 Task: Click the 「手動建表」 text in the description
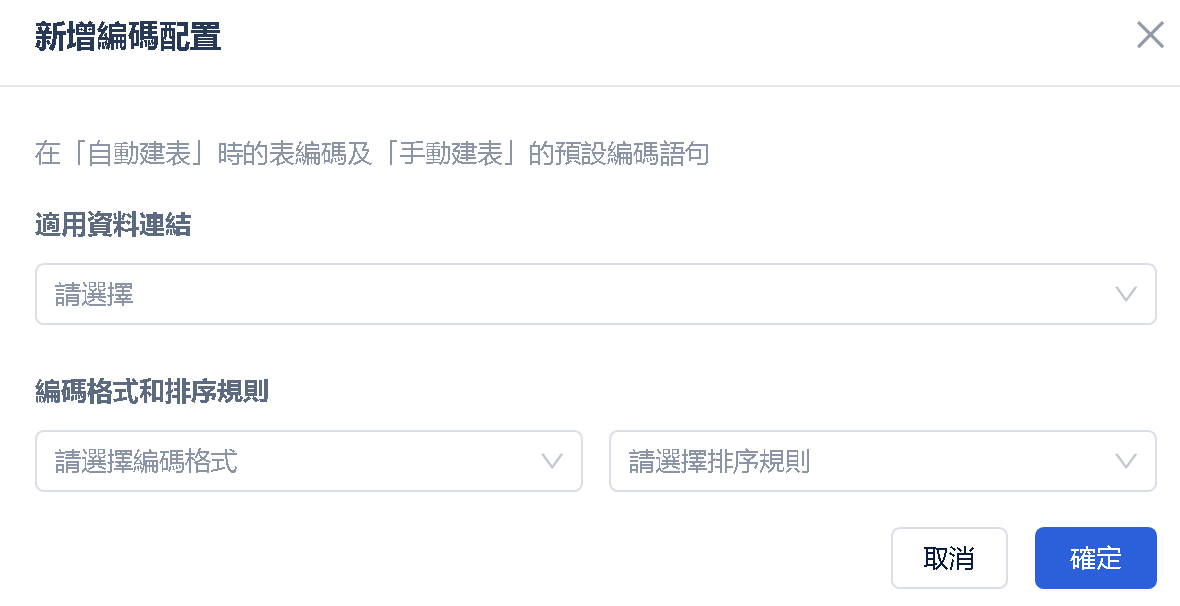pos(450,154)
